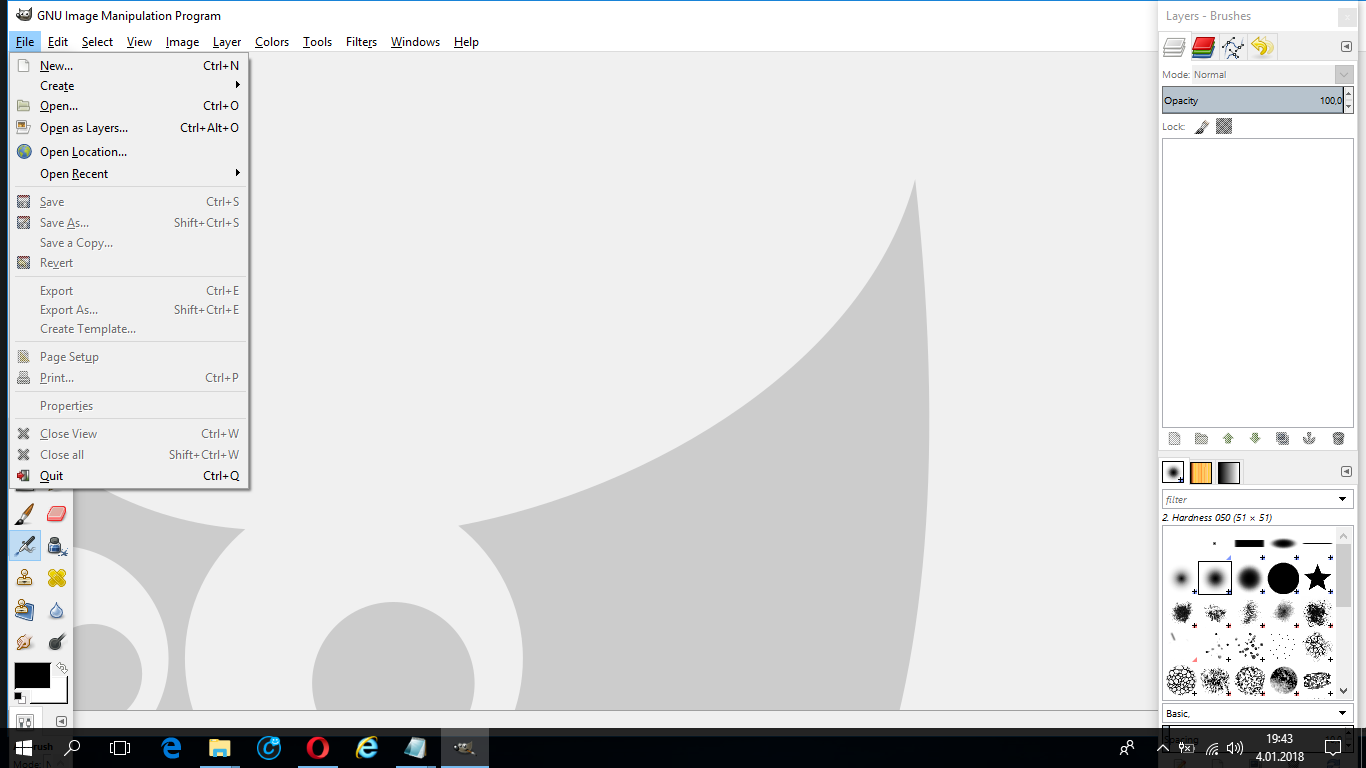The image size is (1366, 768).
Task: Anchor the floating layer
Action: click(1309, 439)
